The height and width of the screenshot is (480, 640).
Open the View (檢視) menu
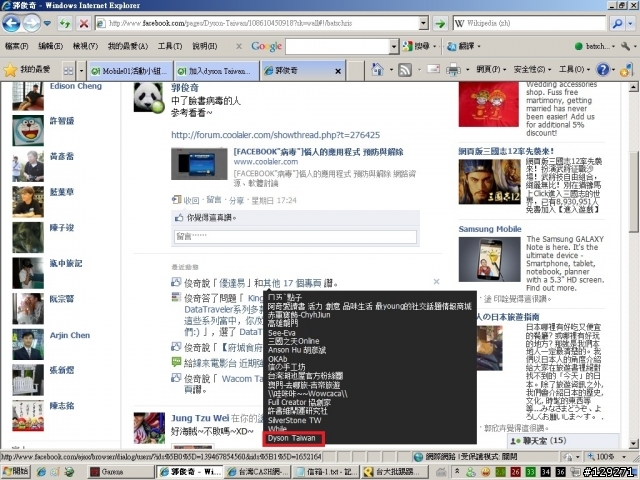(85, 46)
